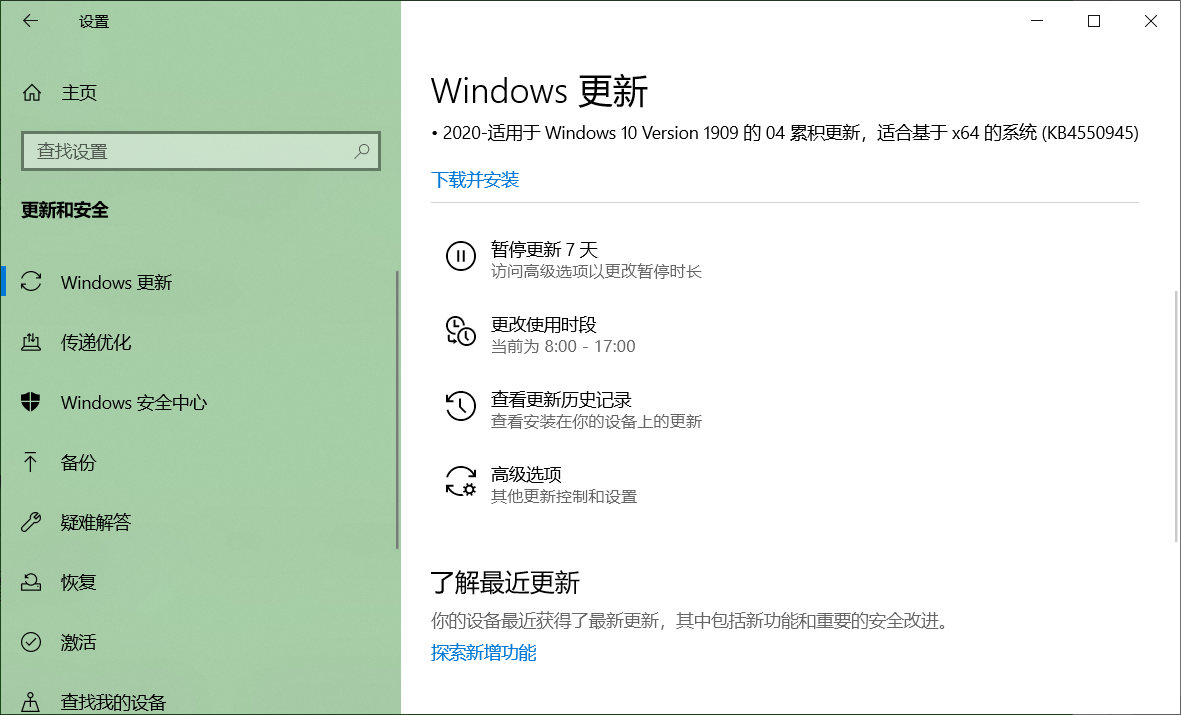Click the KB4550945 update description text
Viewport: 1181px width, 715px height.
785,133
